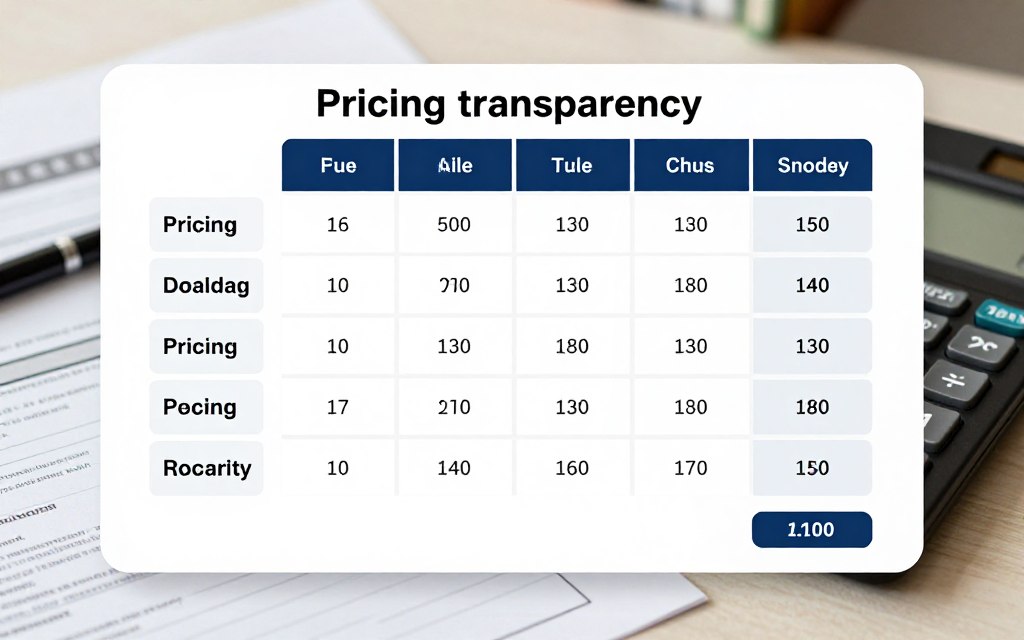The width and height of the screenshot is (1024, 640).
Task: Click the 140 cell in Rocarity row
Action: click(454, 468)
